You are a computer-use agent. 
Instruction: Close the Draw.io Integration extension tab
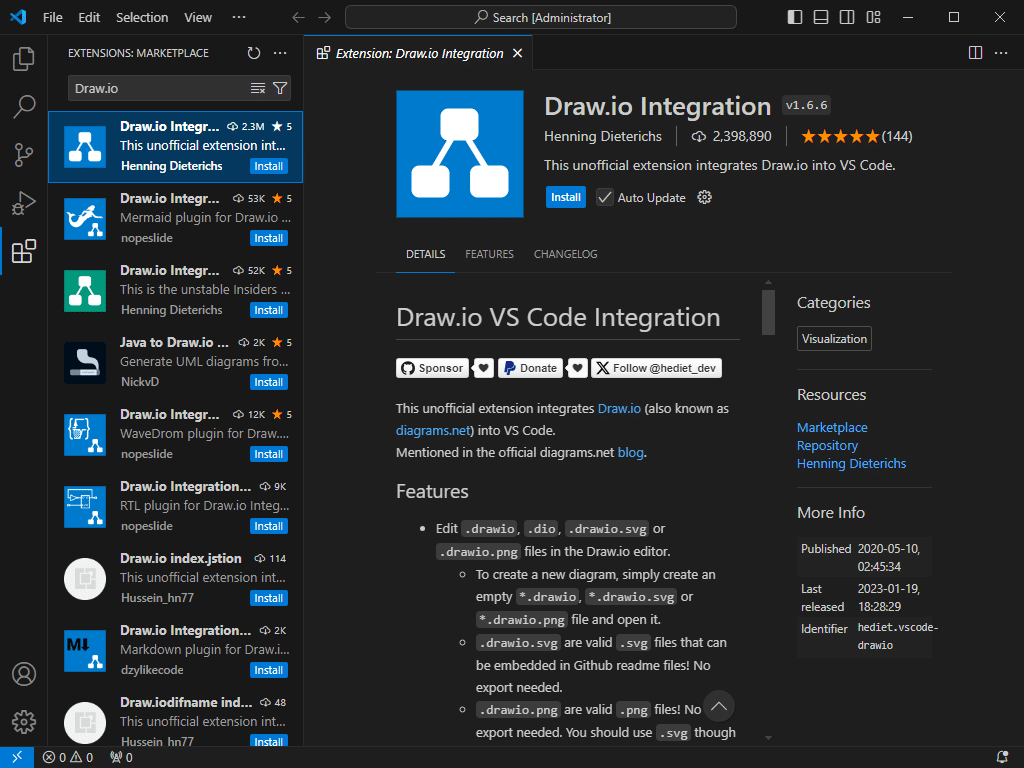click(517, 53)
